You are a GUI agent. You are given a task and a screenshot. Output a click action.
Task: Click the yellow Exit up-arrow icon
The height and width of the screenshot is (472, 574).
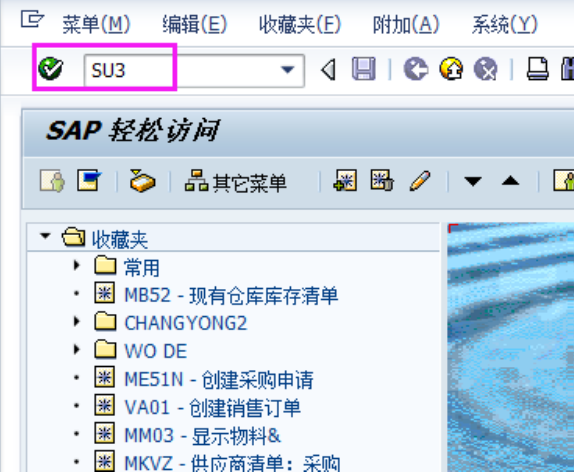tap(451, 68)
